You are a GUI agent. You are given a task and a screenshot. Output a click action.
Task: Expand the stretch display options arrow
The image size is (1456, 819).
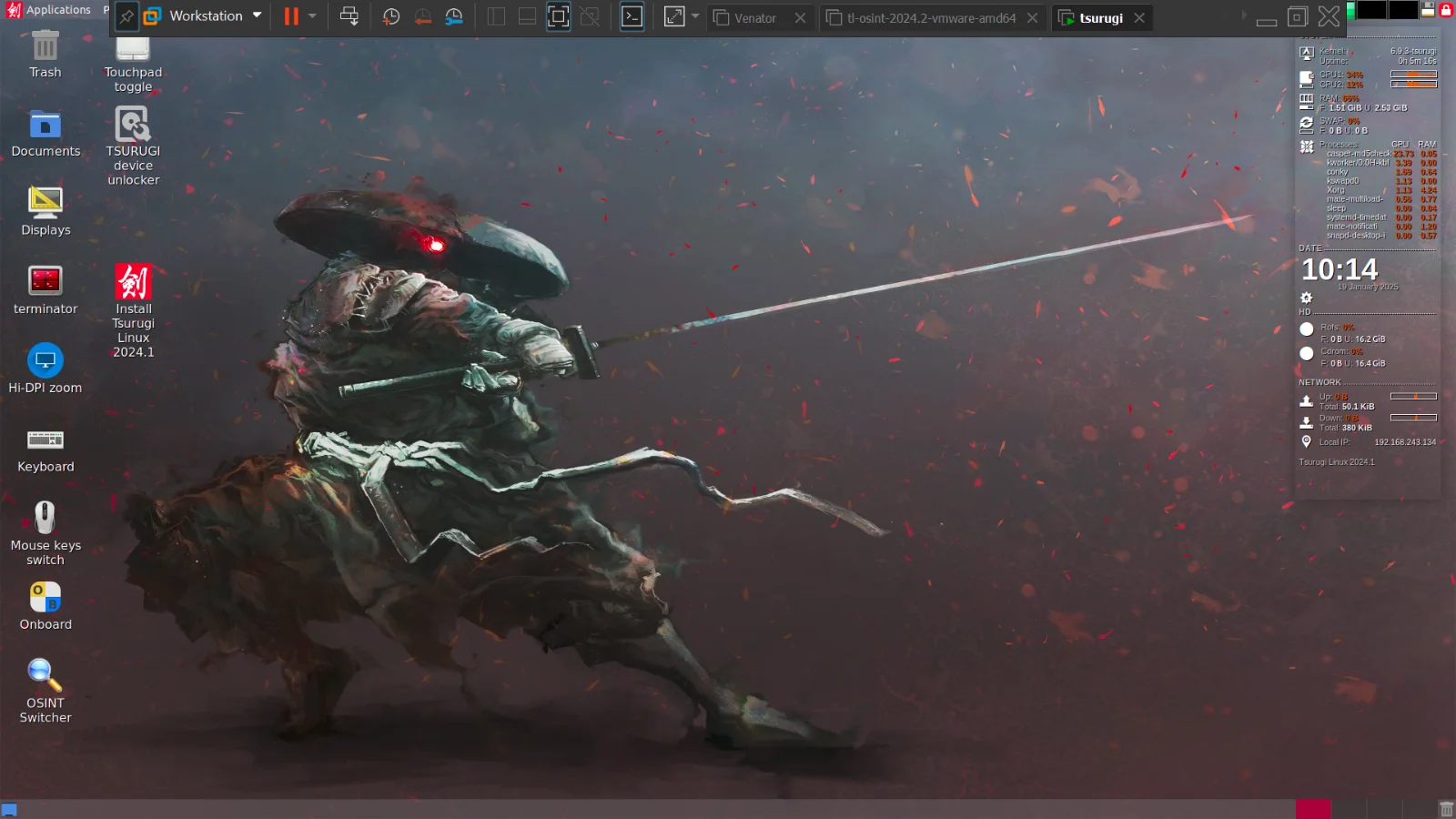pos(695,16)
